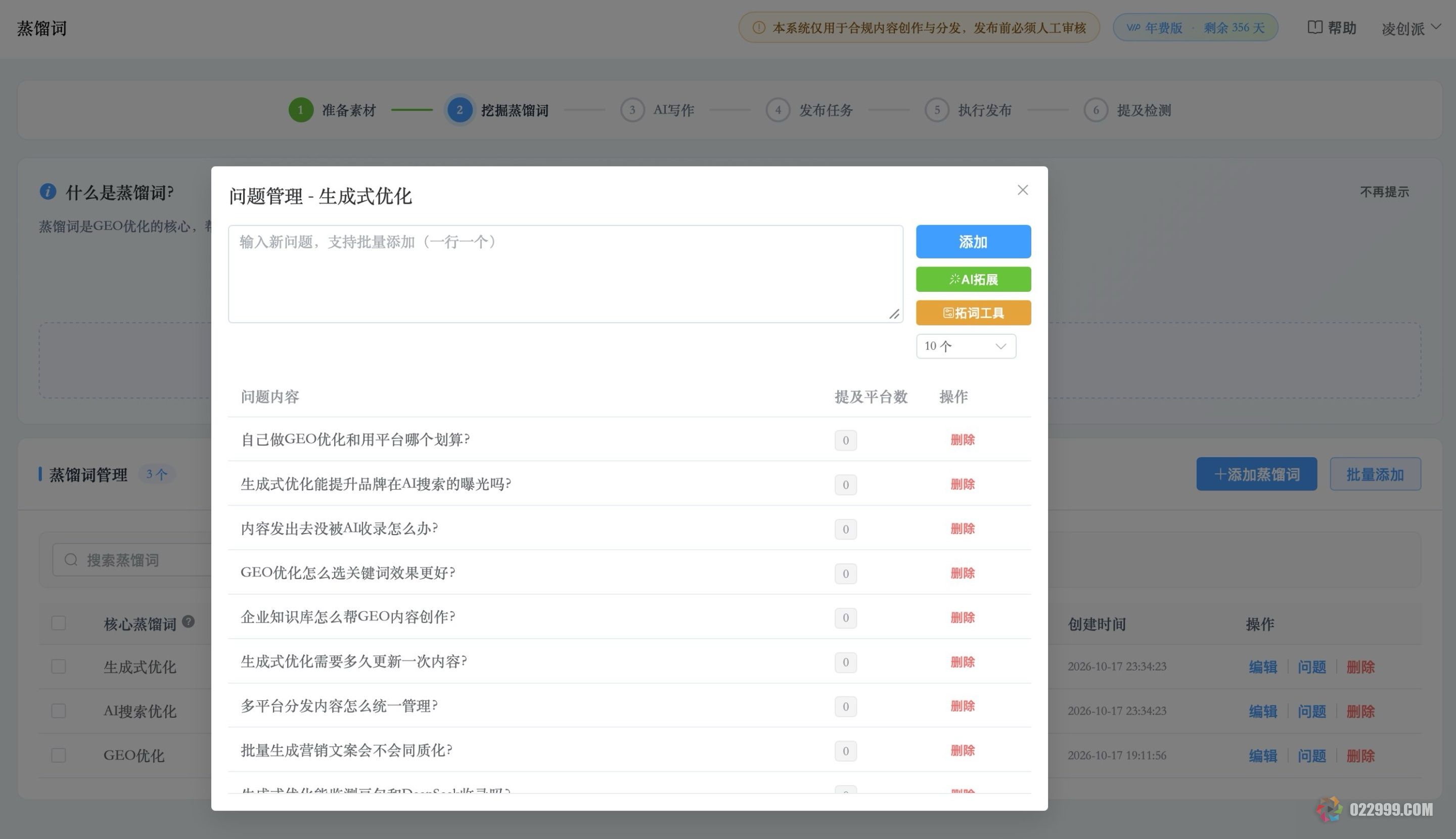Go to step 5 执行发布

click(968, 110)
